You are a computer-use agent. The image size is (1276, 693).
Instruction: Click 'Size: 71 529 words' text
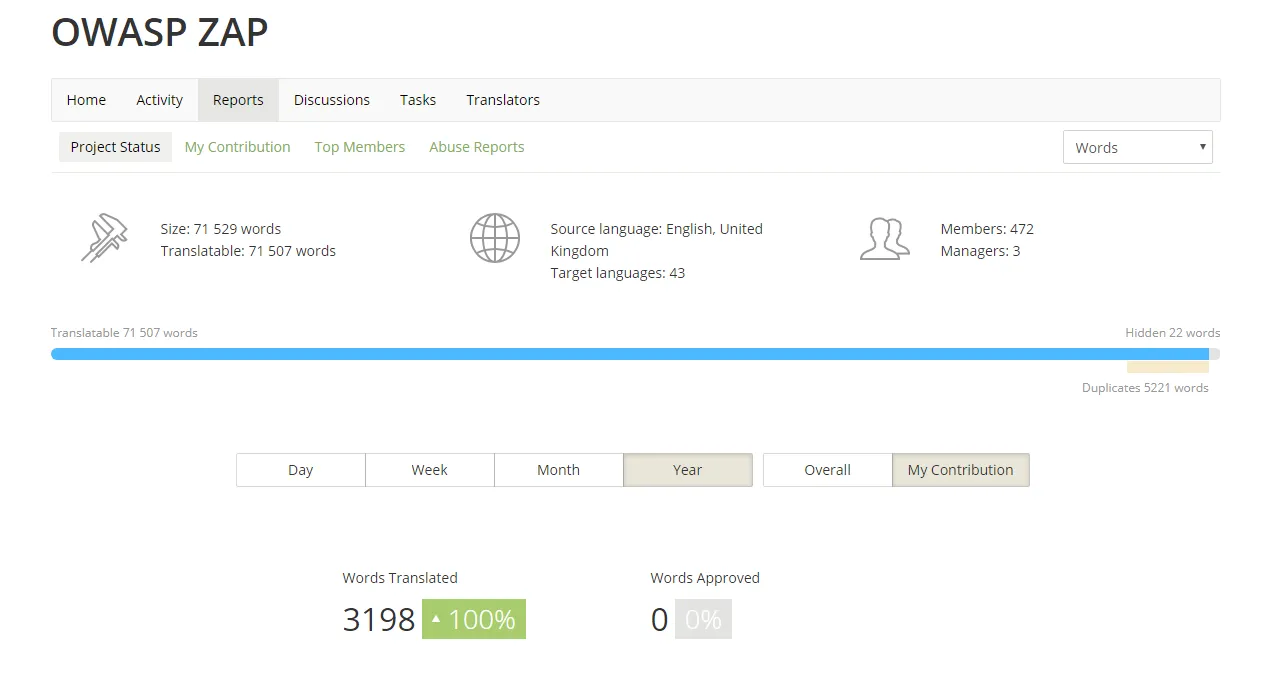(221, 229)
